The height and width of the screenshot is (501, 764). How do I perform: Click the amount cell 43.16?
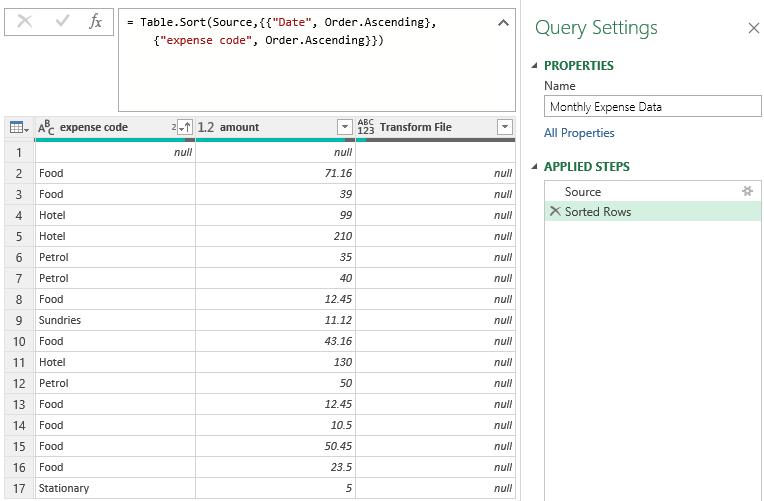pos(275,341)
